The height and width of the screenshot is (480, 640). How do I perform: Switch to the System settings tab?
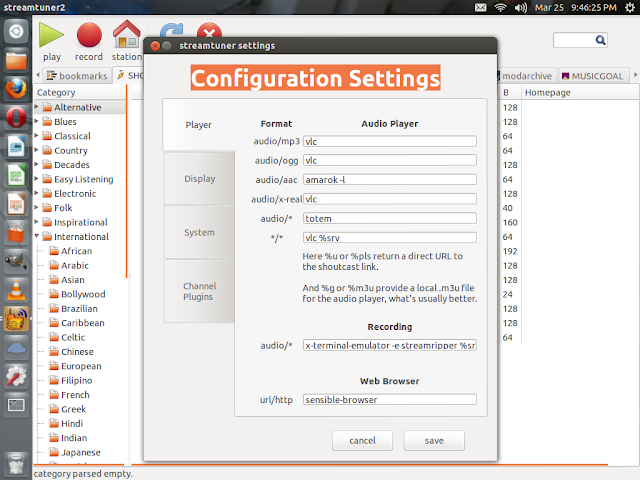pyautogui.click(x=199, y=232)
